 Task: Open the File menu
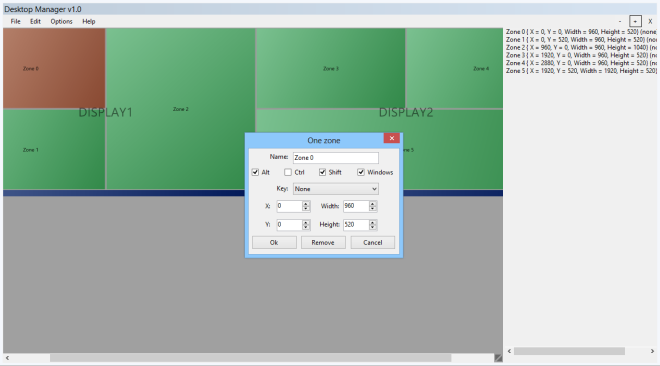16,21
